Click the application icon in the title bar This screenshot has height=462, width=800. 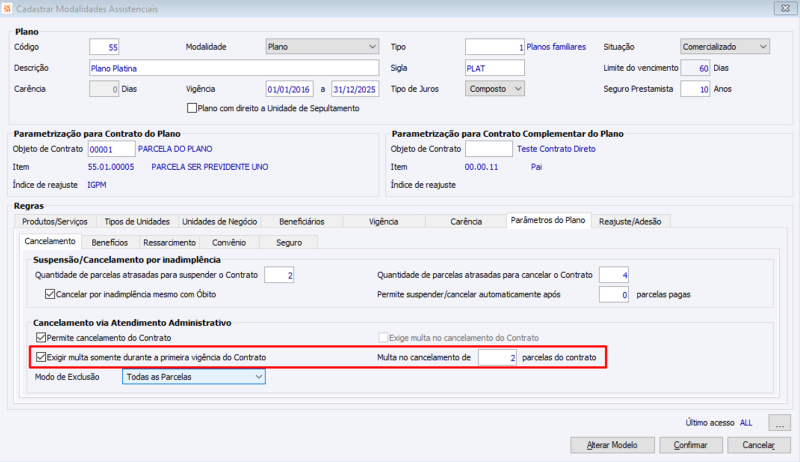click(x=7, y=9)
